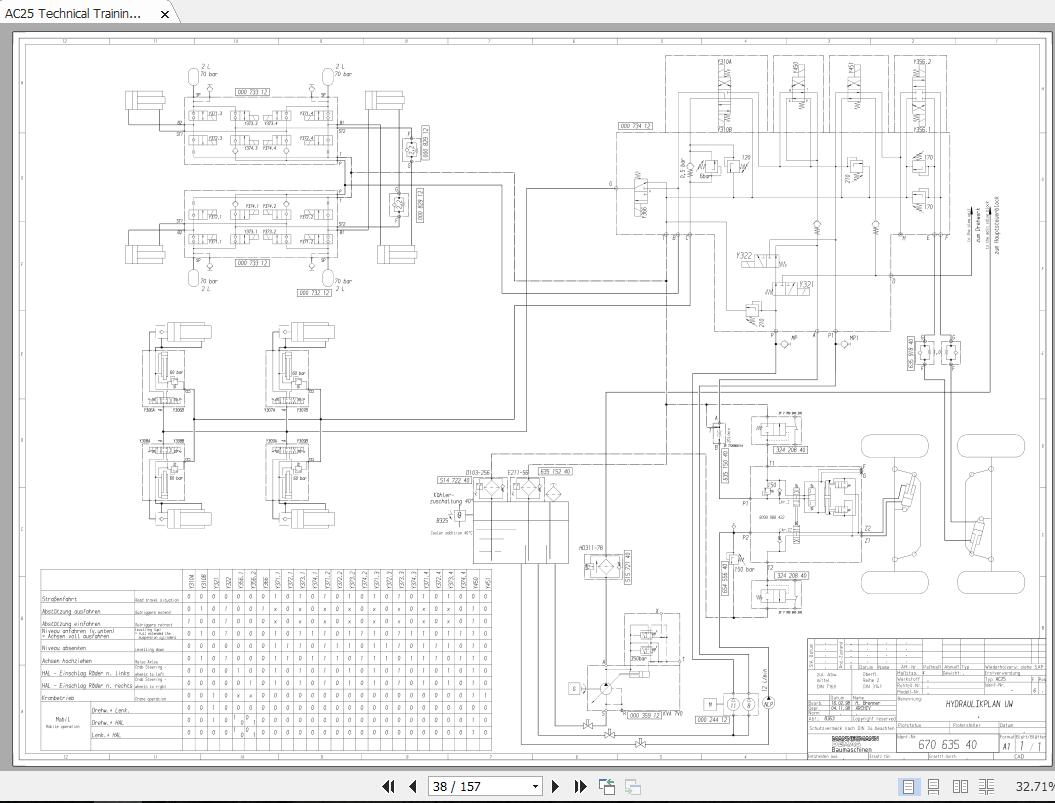Click the go to previous view icon
Screen dimensions: 1055x803
(x=607, y=787)
